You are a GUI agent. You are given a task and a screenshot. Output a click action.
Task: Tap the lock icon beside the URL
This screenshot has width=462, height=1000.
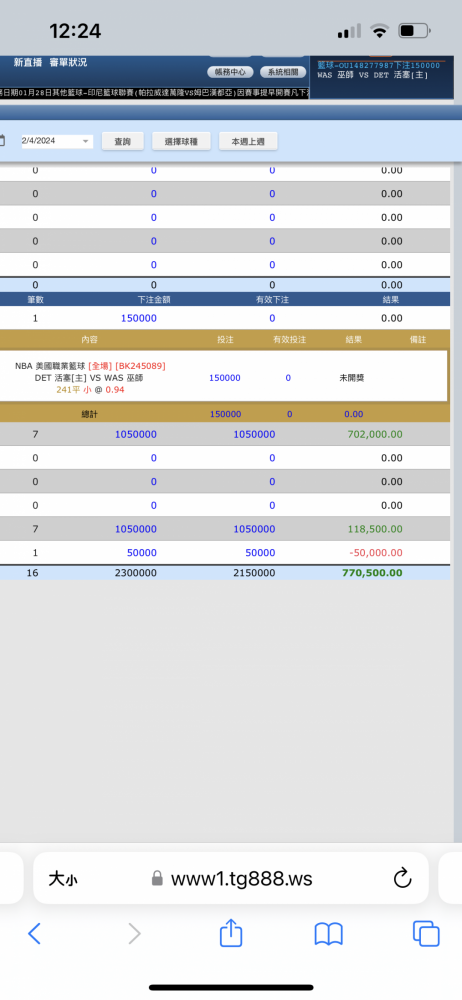pyautogui.click(x=157, y=879)
